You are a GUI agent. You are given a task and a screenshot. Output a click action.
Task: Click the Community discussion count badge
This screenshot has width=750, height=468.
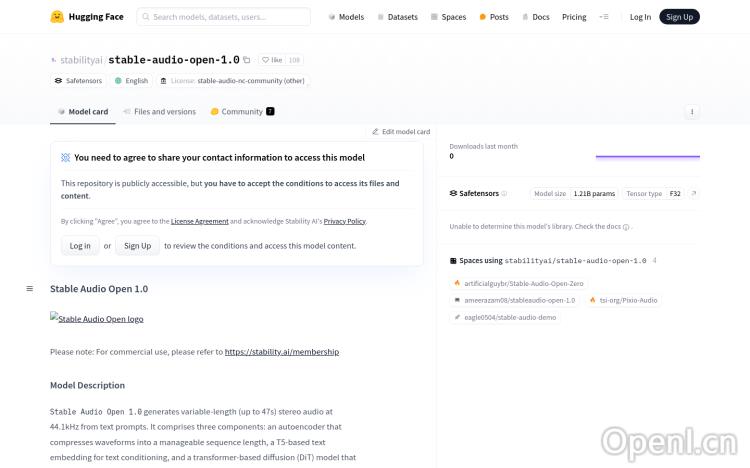pos(270,111)
